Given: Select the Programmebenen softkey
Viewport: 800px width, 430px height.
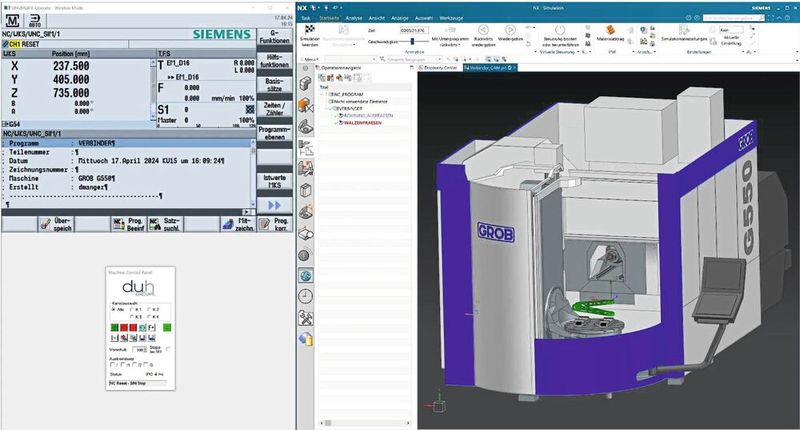Looking at the screenshot, I should (274, 133).
